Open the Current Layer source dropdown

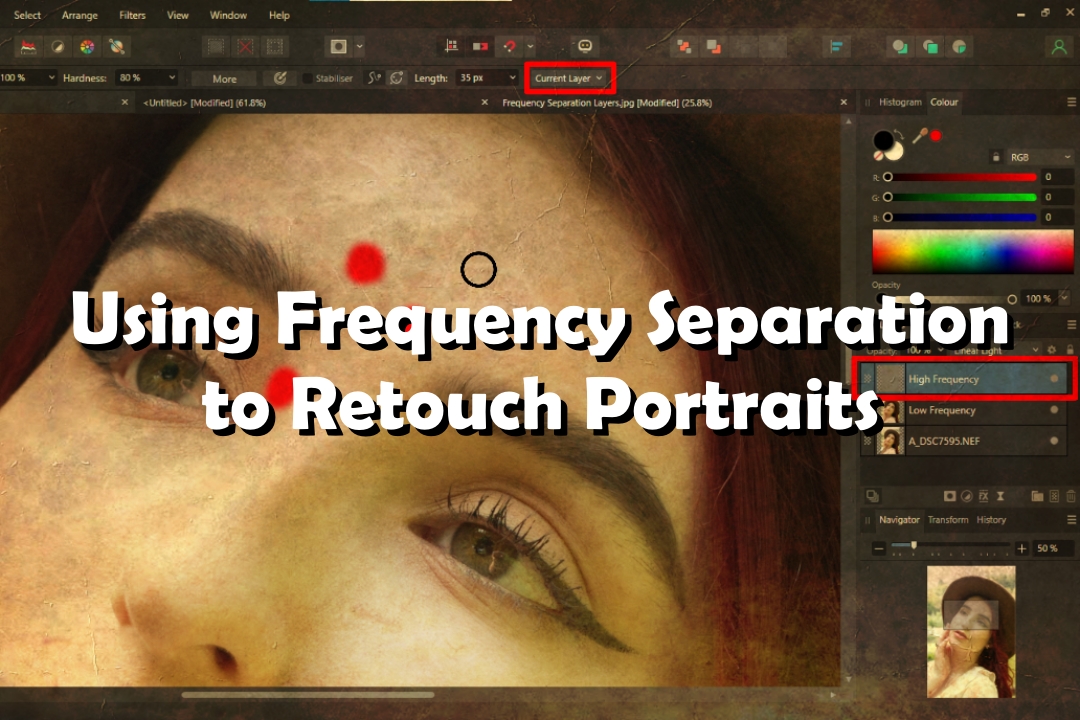pyautogui.click(x=569, y=78)
